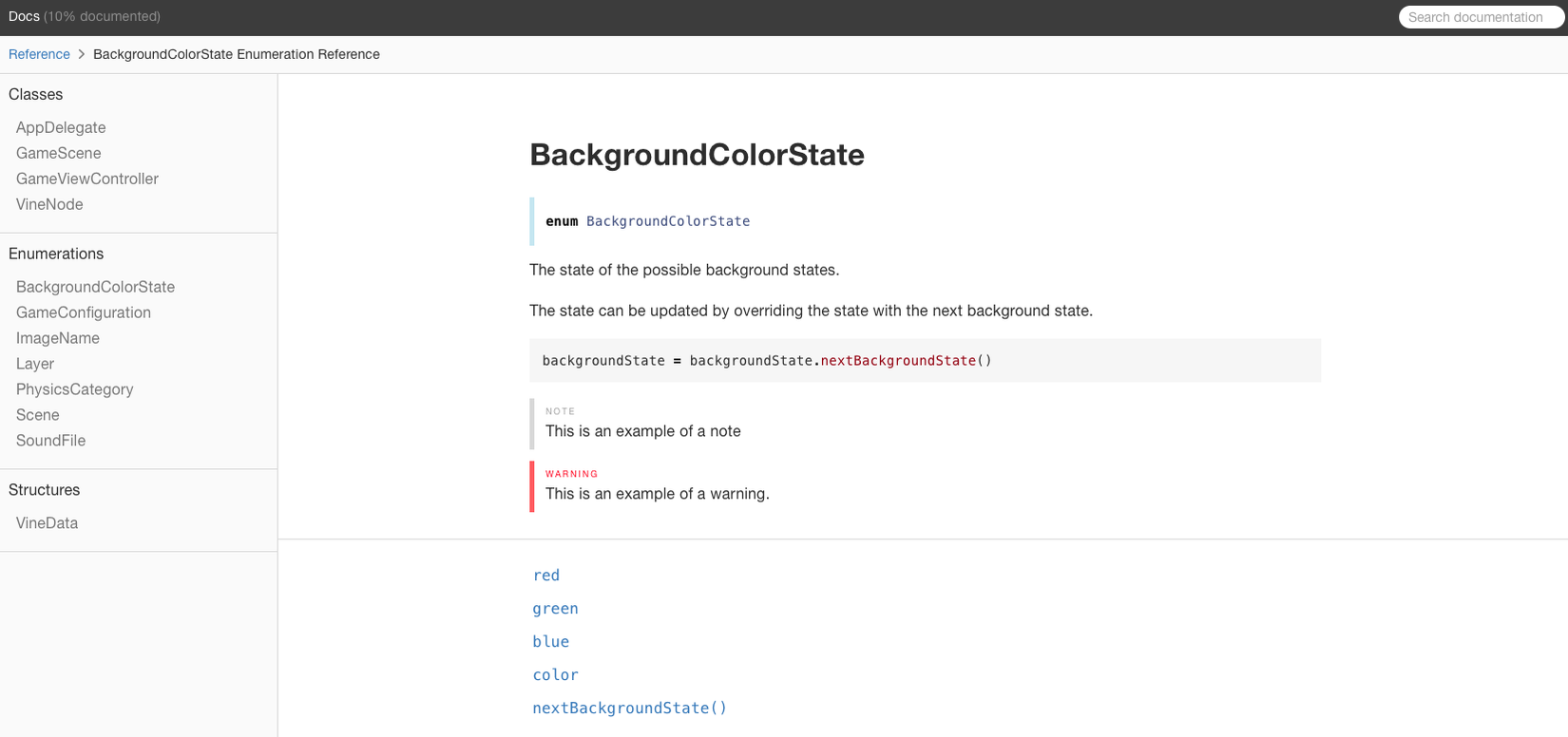
Task: Expand the blue enum case
Action: tap(551, 642)
